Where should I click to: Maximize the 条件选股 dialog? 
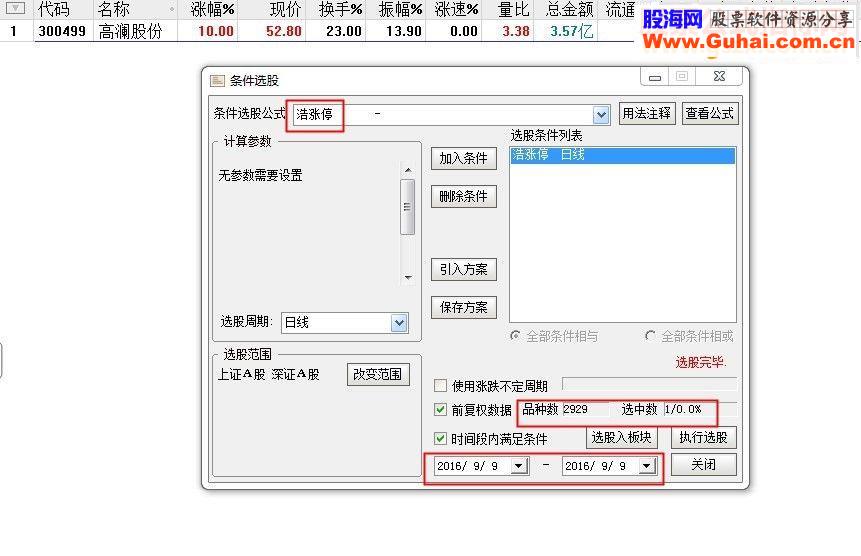682,77
